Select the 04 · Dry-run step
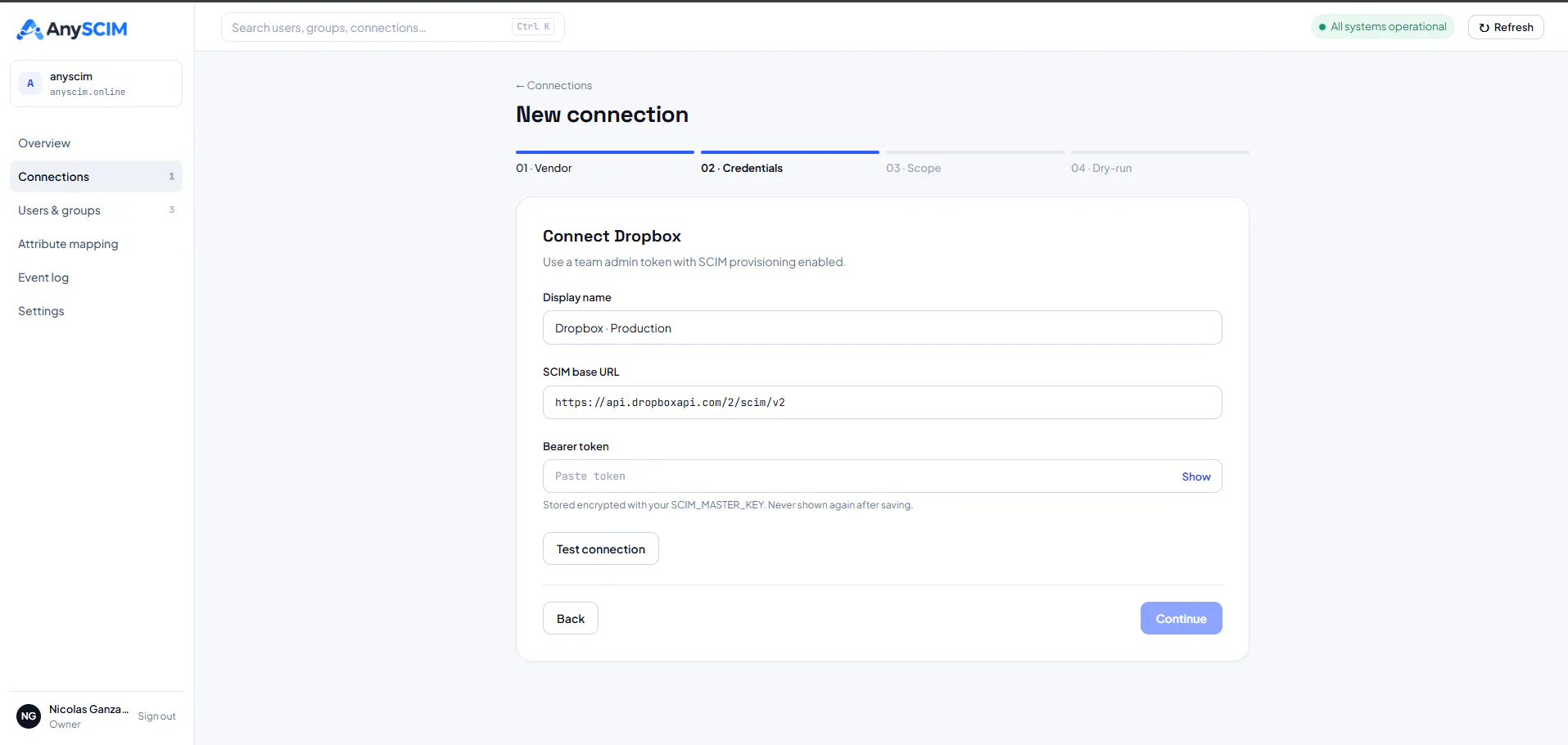Image resolution: width=1568 pixels, height=745 pixels. point(1160,163)
